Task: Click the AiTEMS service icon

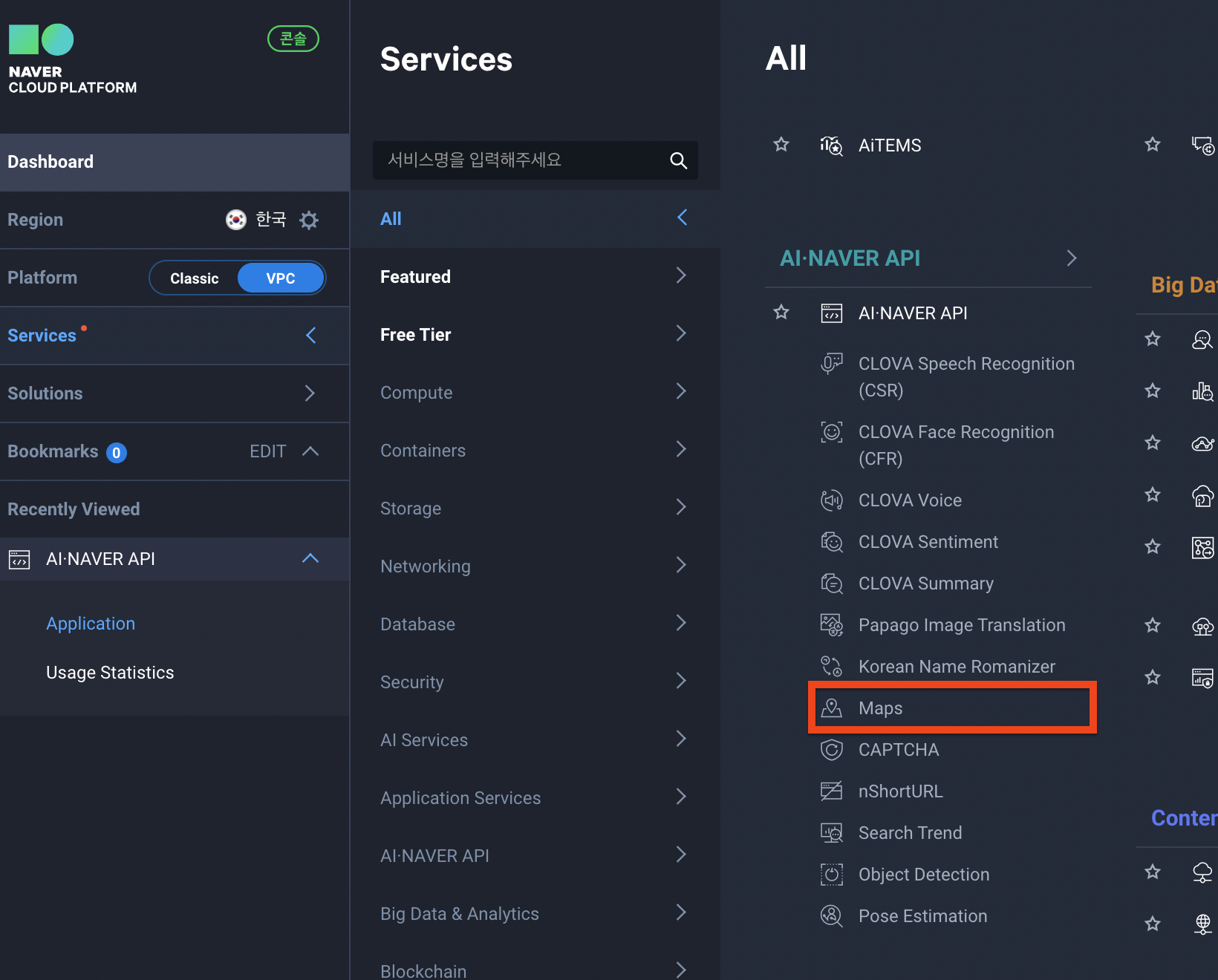Action: pos(832,146)
